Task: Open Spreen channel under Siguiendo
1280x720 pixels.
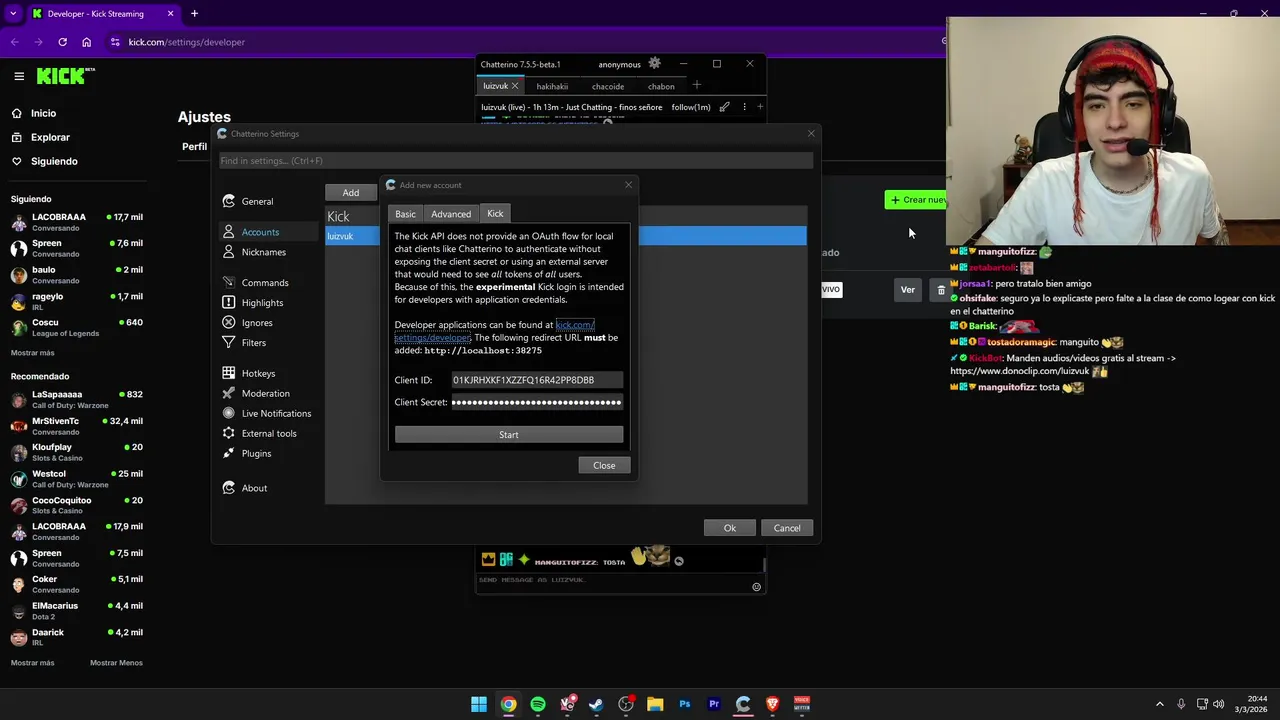Action: [77, 248]
